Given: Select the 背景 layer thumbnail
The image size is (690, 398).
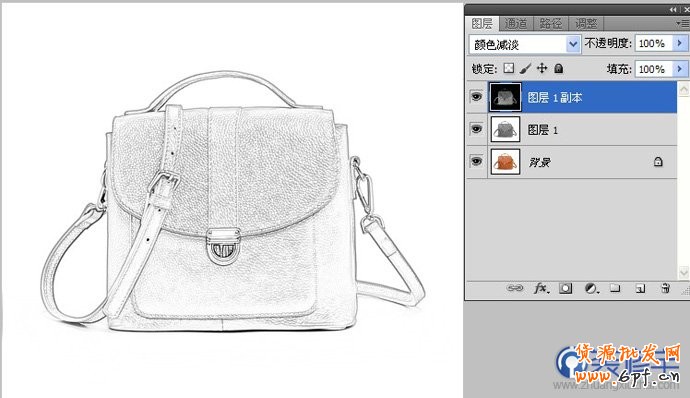Looking at the screenshot, I should 505,162.
